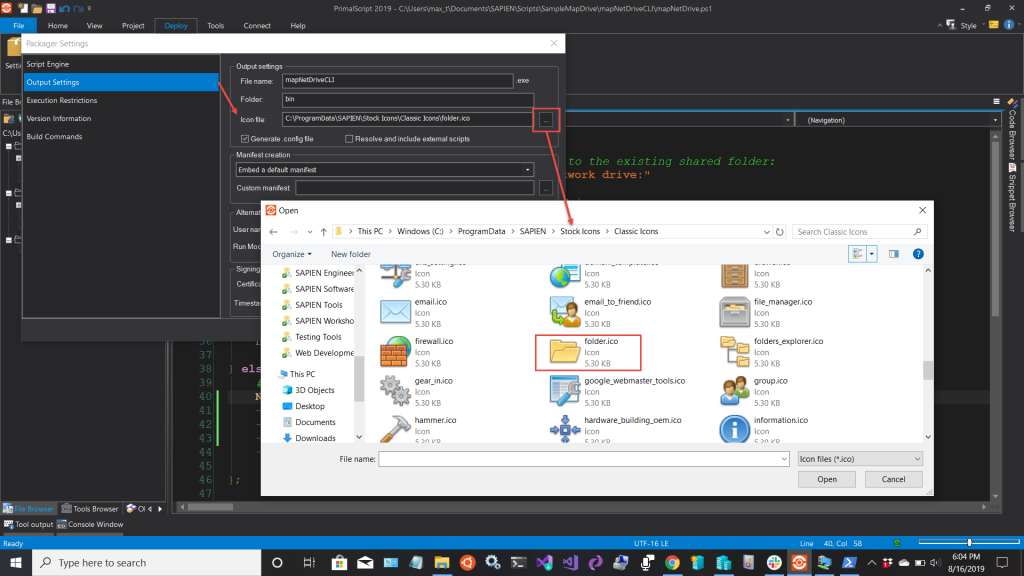Switch to the View ribbon tab
Screen dimensions: 1024x576
(94, 25)
